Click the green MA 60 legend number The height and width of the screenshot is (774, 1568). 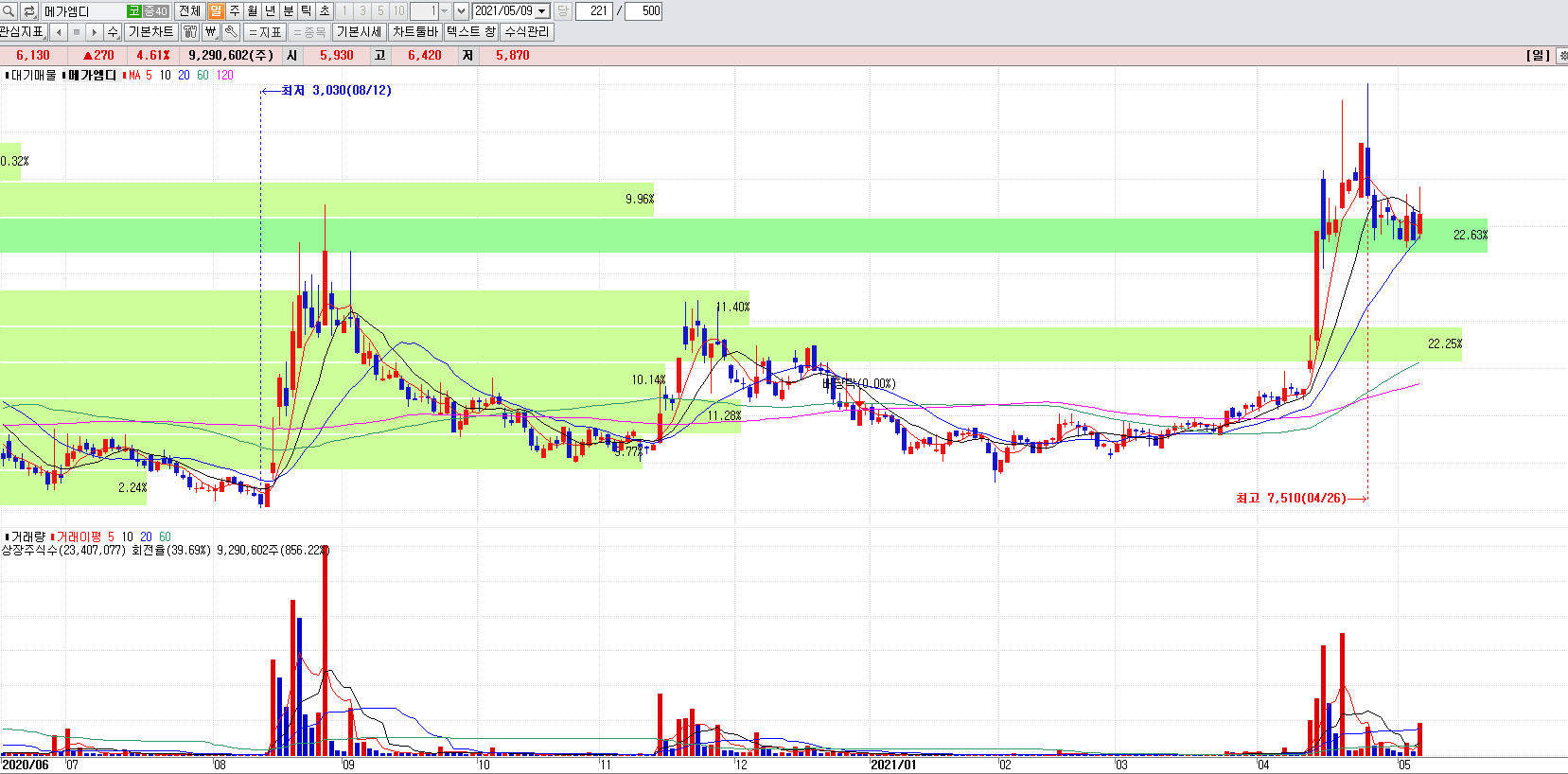[x=203, y=75]
